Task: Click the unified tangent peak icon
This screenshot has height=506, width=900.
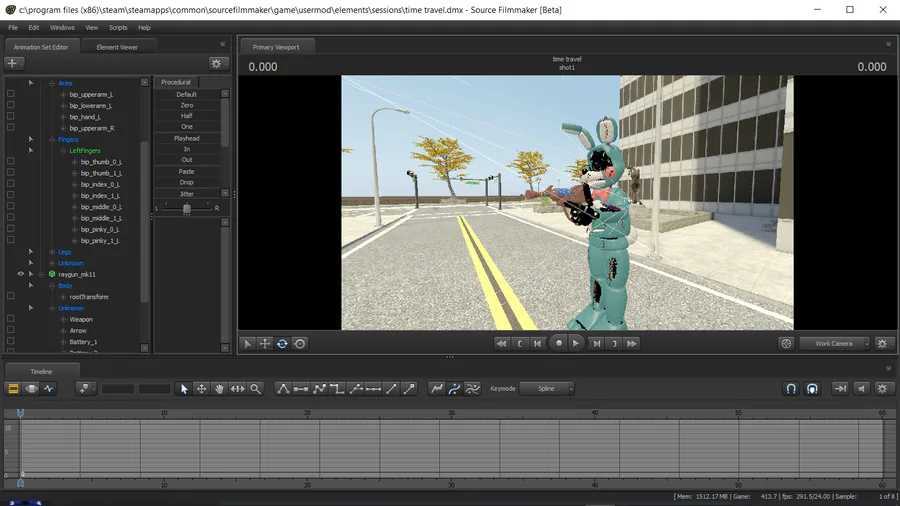Action: pos(283,389)
